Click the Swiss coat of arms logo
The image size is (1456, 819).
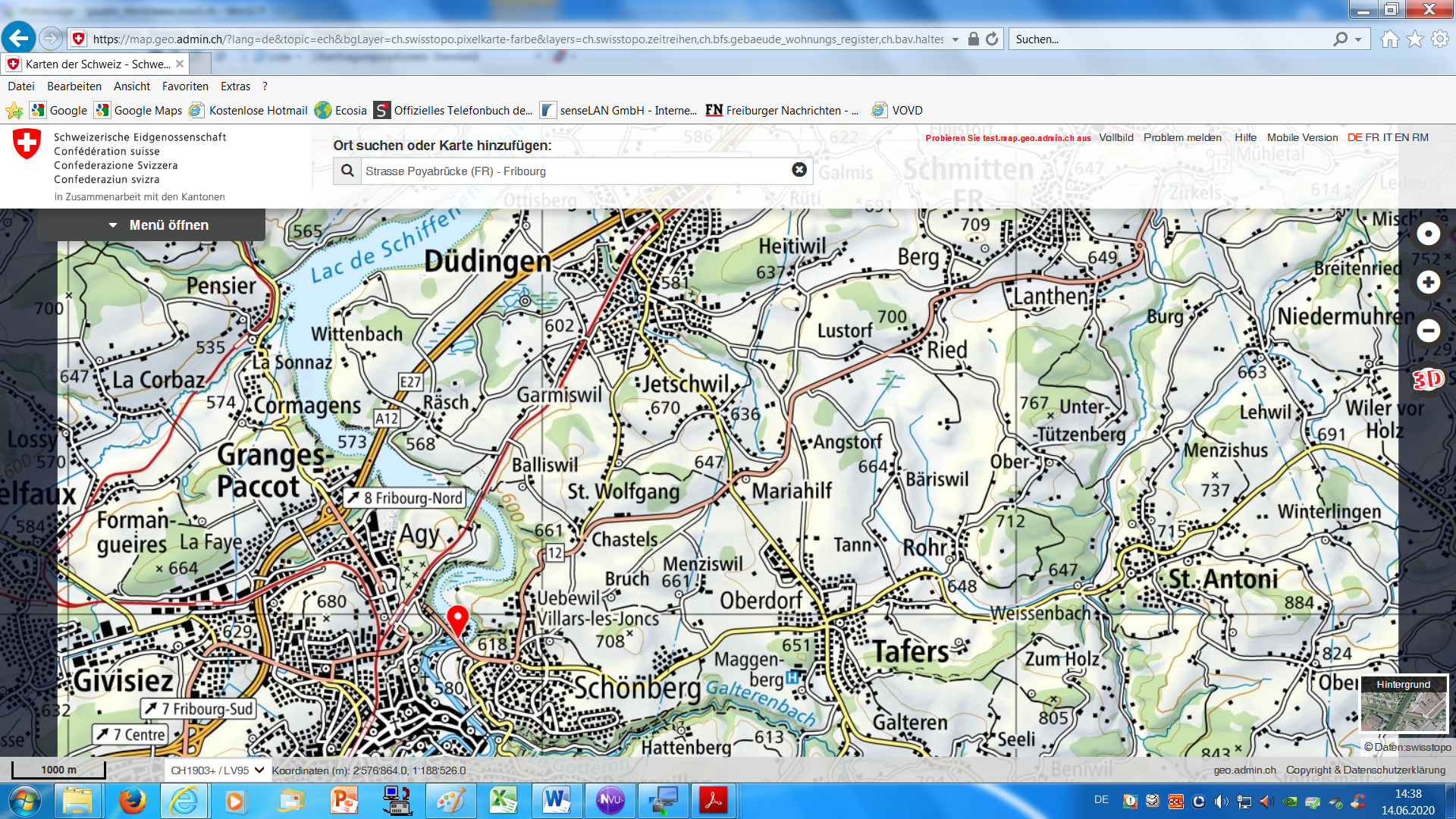(x=27, y=143)
